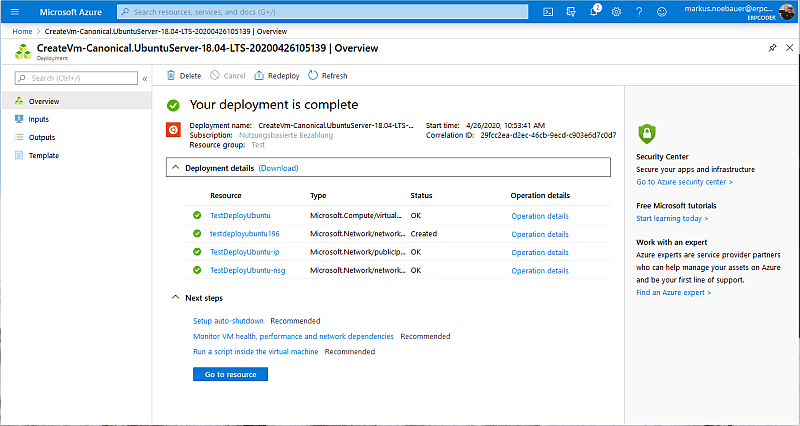This screenshot has height=426, width=800.
Task: Click green check beside testdeployubuntu196
Action: [x=197, y=234]
